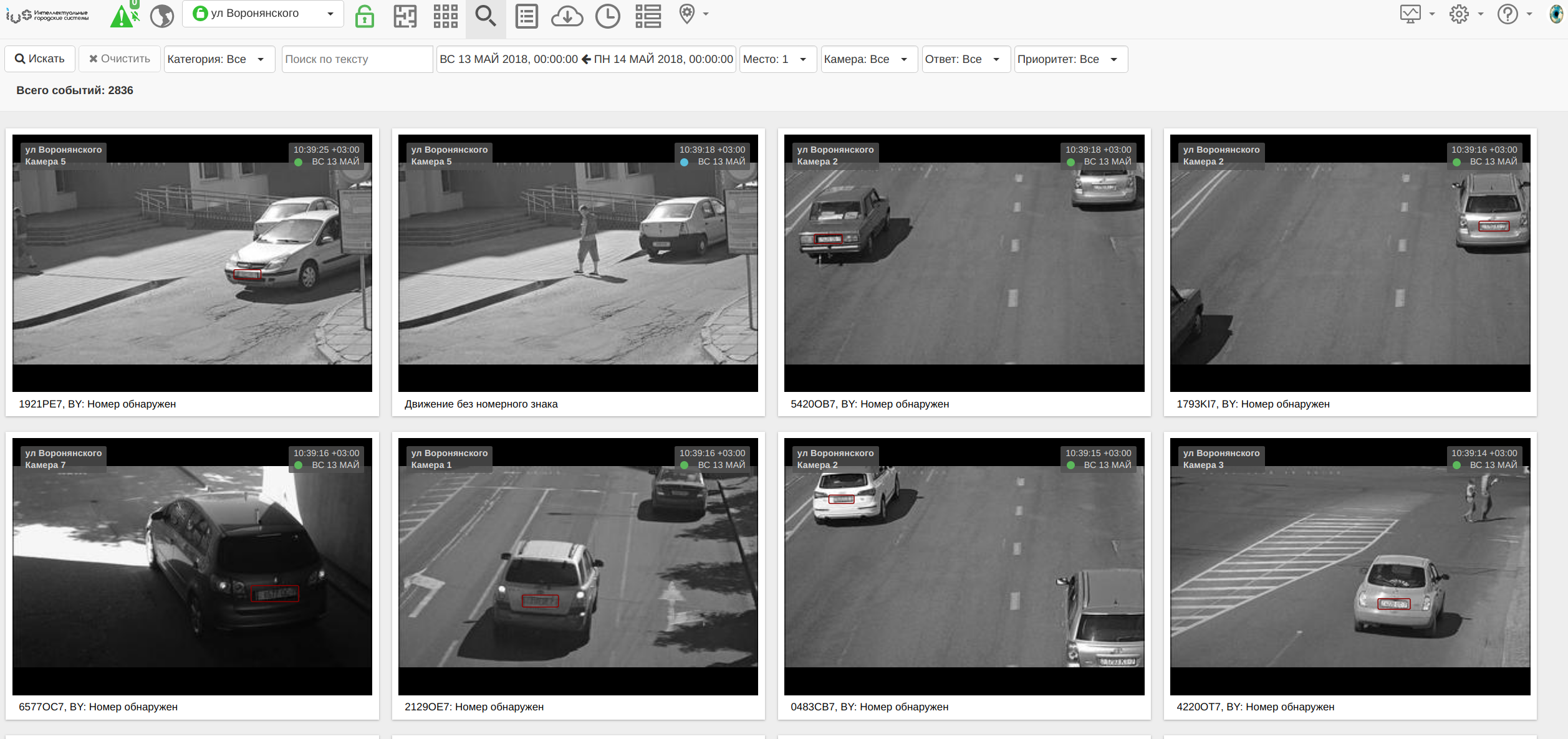Click the Камера 7 label on 6577OC7 card

(x=45, y=465)
